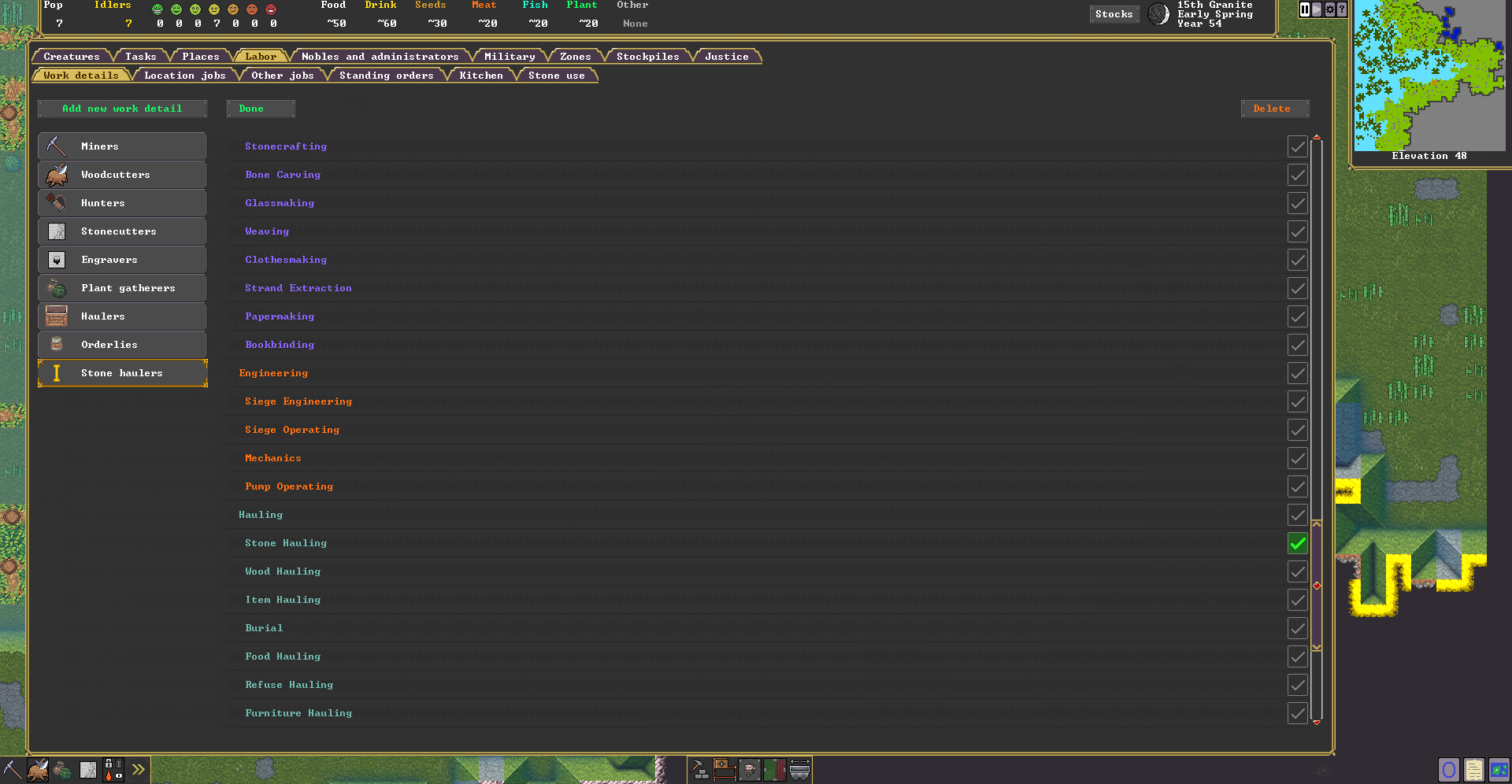Click the Siege Operating labor label

click(292, 430)
